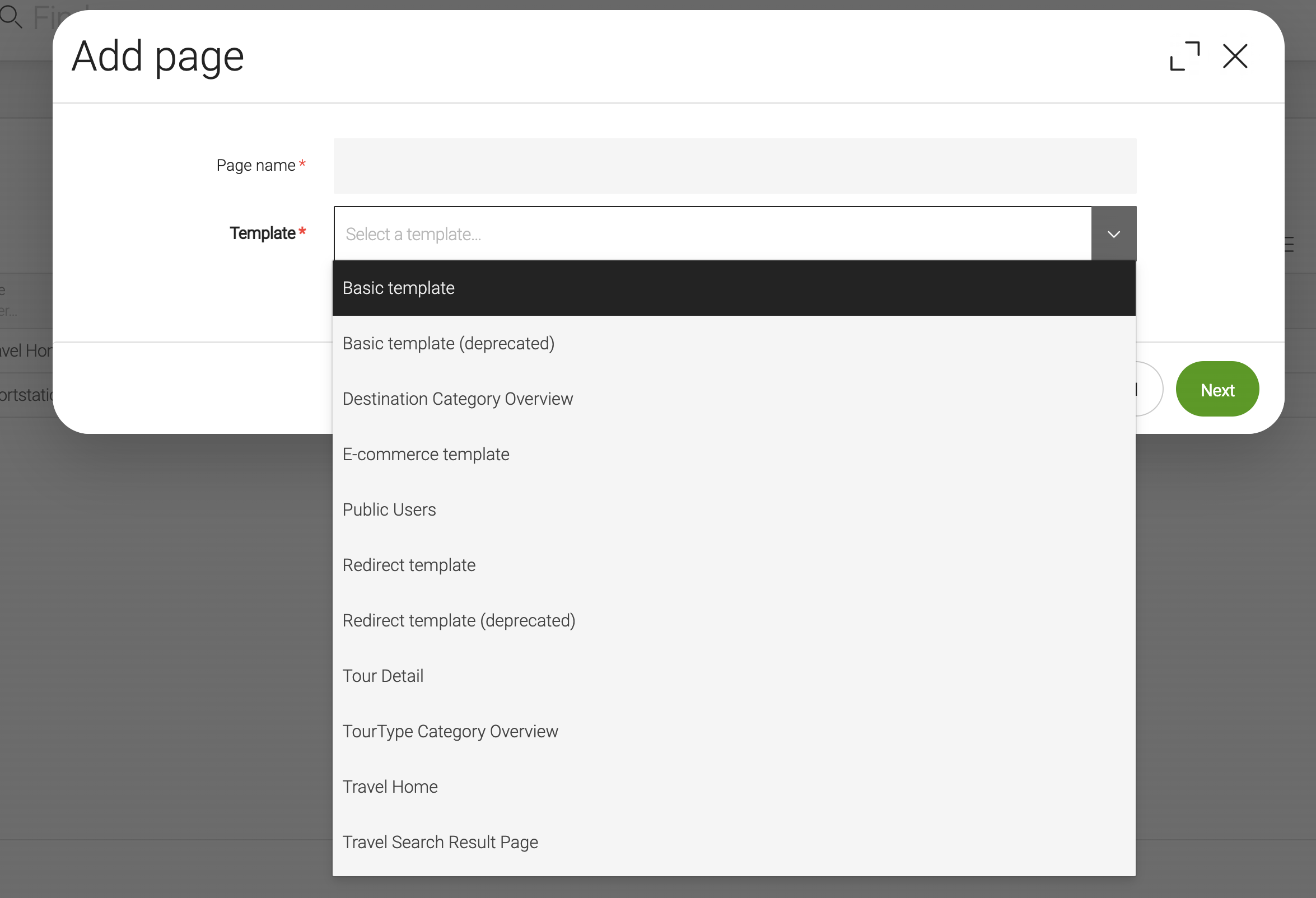Select Destination Category Overview template
The image size is (1316, 898).
point(734,399)
